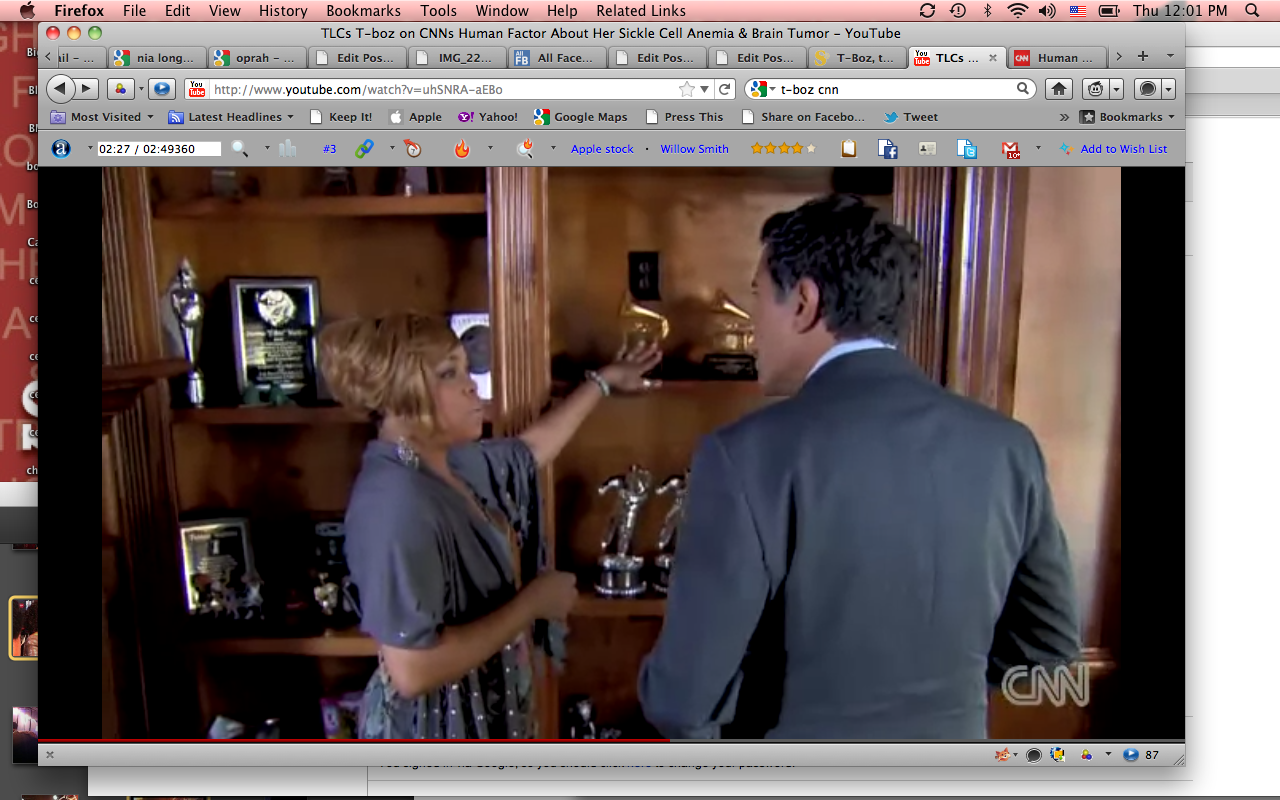Screen dimensions: 1280x800
Task: Click the 'Add to Wish List' link
Action: tap(1123, 149)
